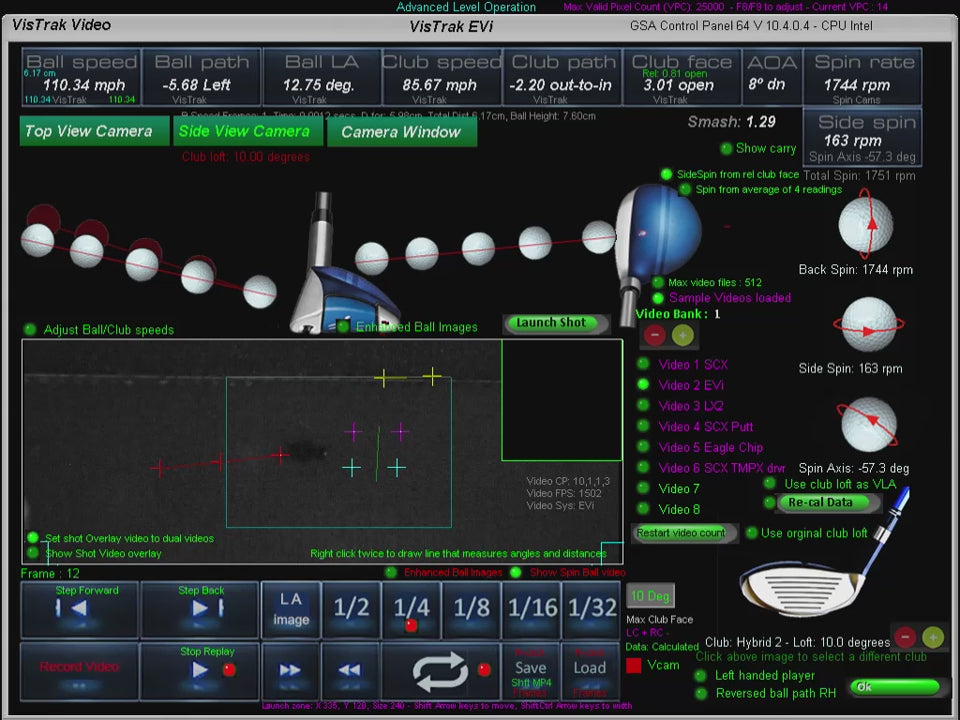Click the Re-cal Data button
The height and width of the screenshot is (720, 960).
point(828,503)
